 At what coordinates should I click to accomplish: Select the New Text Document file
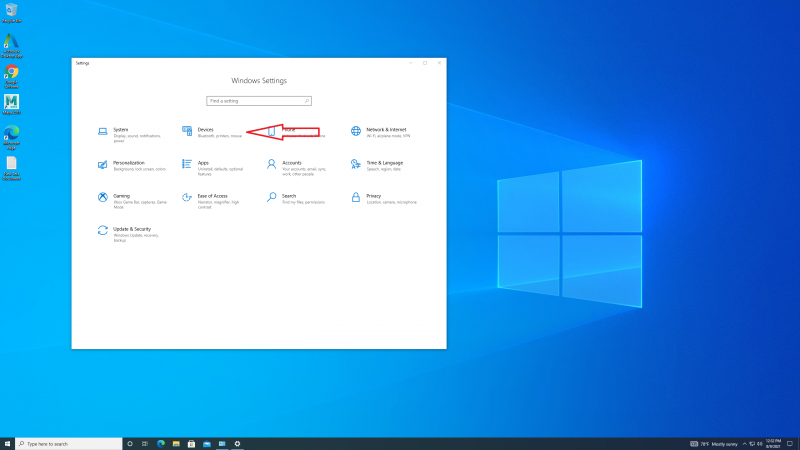(x=11, y=168)
